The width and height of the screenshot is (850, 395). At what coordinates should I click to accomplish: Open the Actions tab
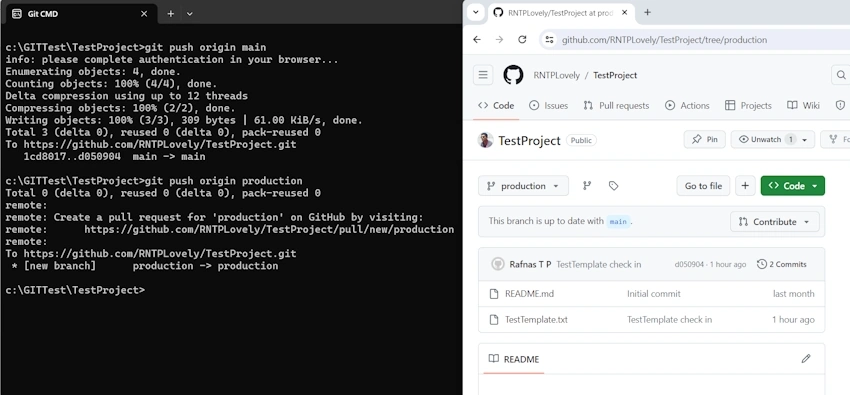pos(687,106)
